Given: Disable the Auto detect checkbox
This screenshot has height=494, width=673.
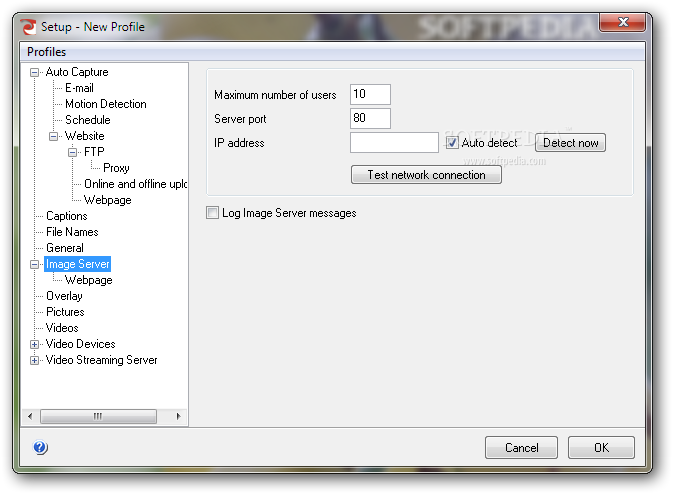Looking at the screenshot, I should [x=452, y=142].
